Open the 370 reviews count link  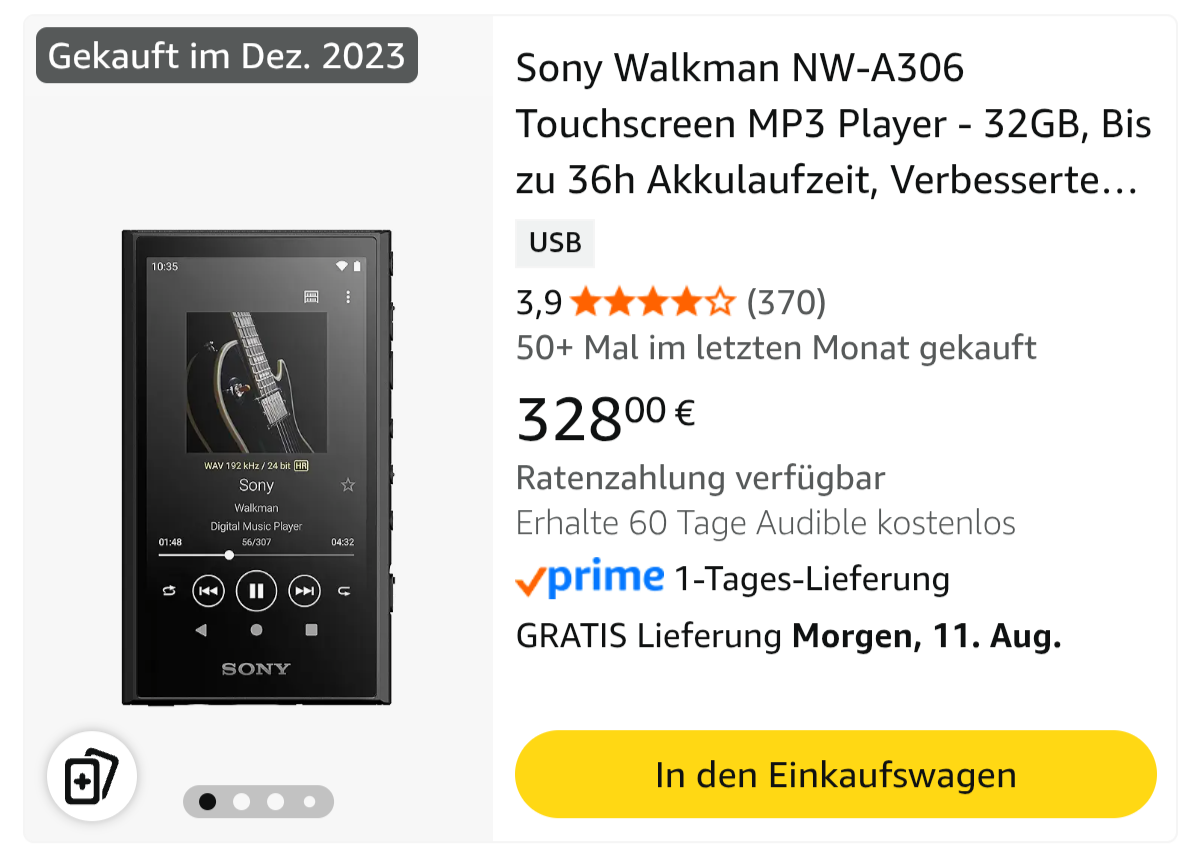tap(786, 301)
